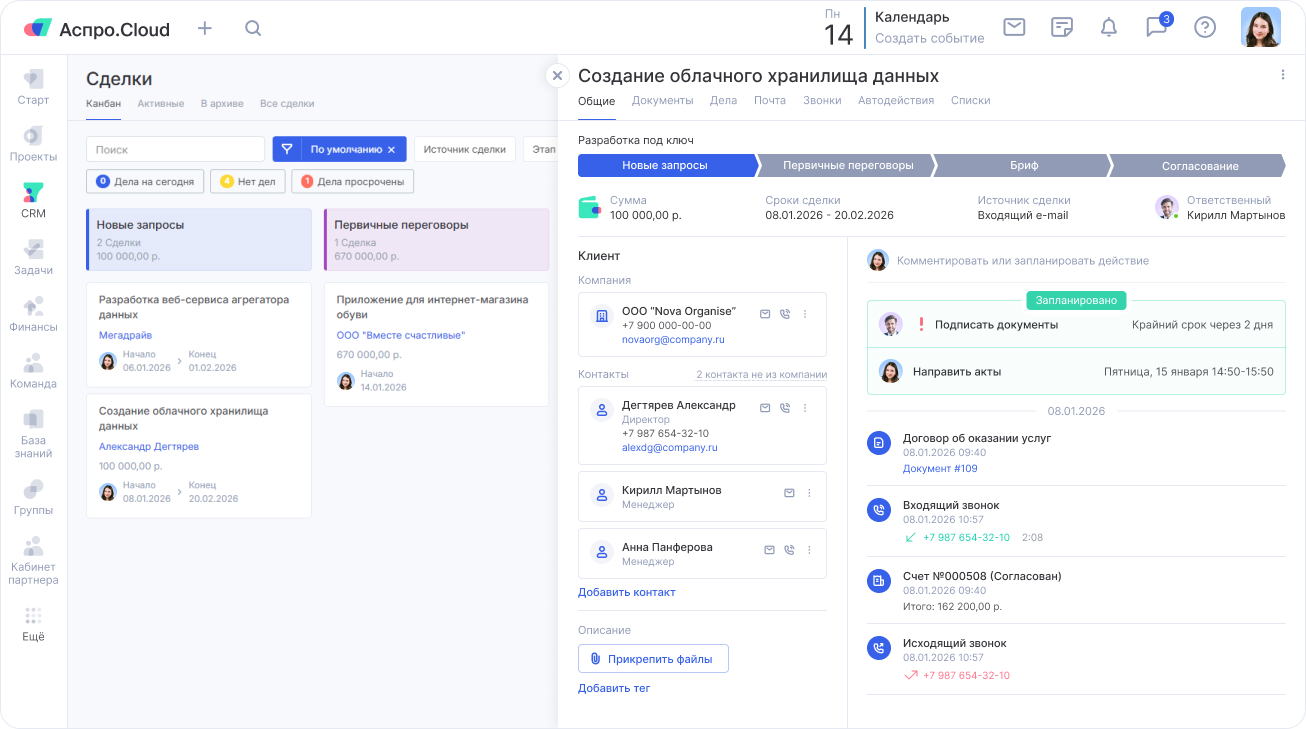
Task: Call ООО Nova Organise via phone icon
Action: coord(785,314)
